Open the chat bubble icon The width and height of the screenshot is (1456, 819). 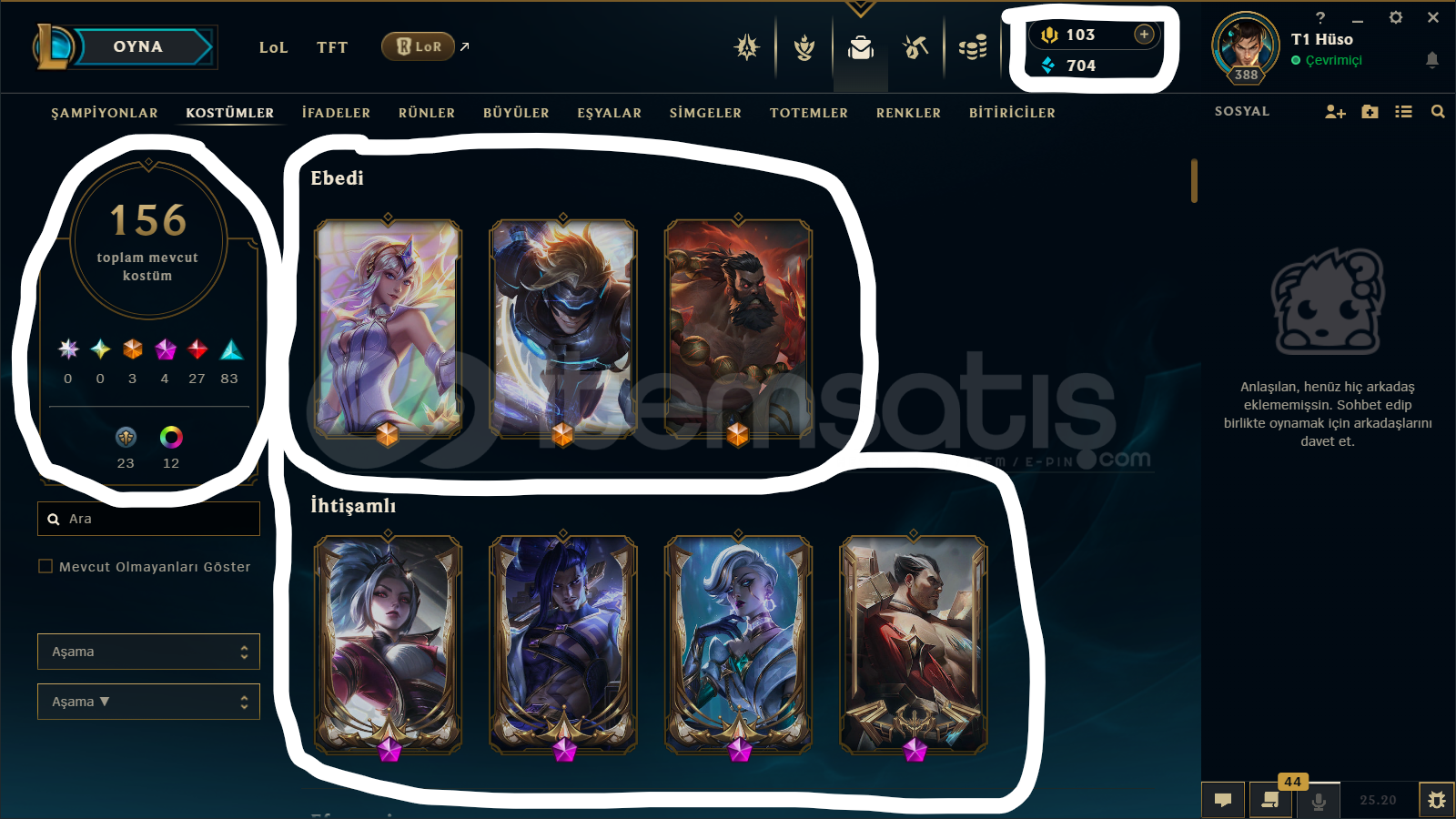tap(1223, 800)
